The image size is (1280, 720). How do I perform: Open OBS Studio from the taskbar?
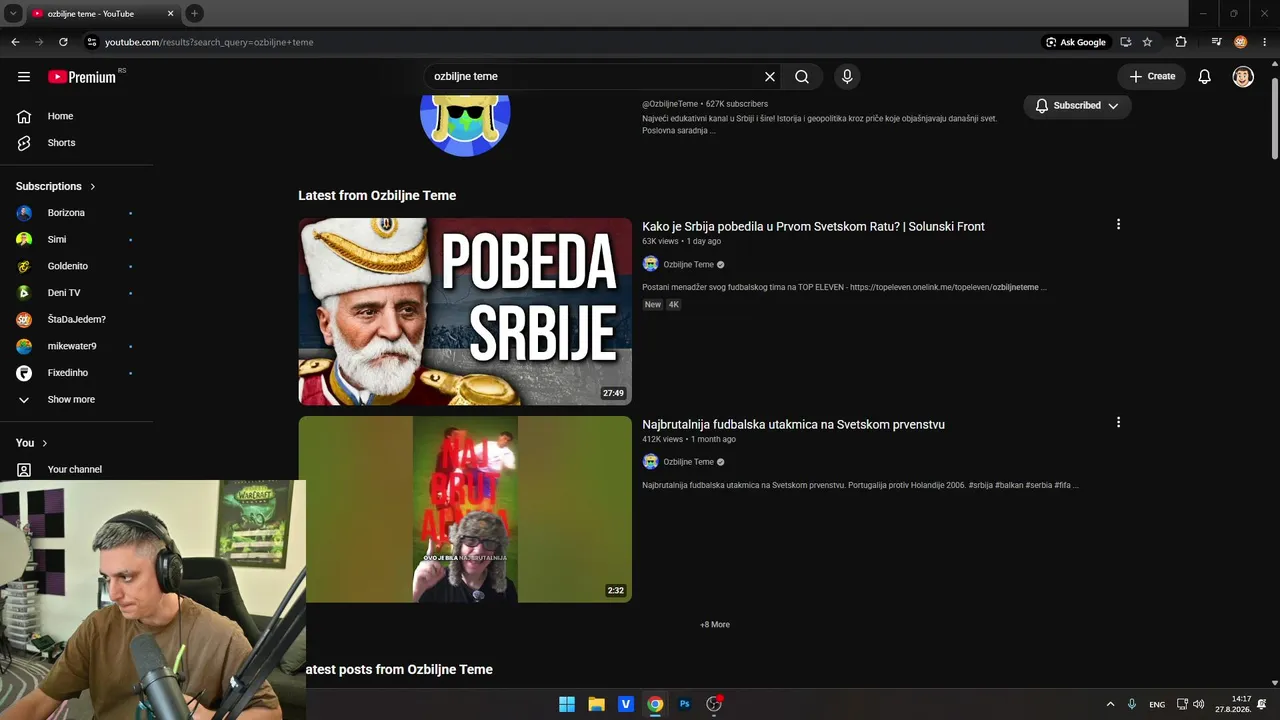[714, 704]
